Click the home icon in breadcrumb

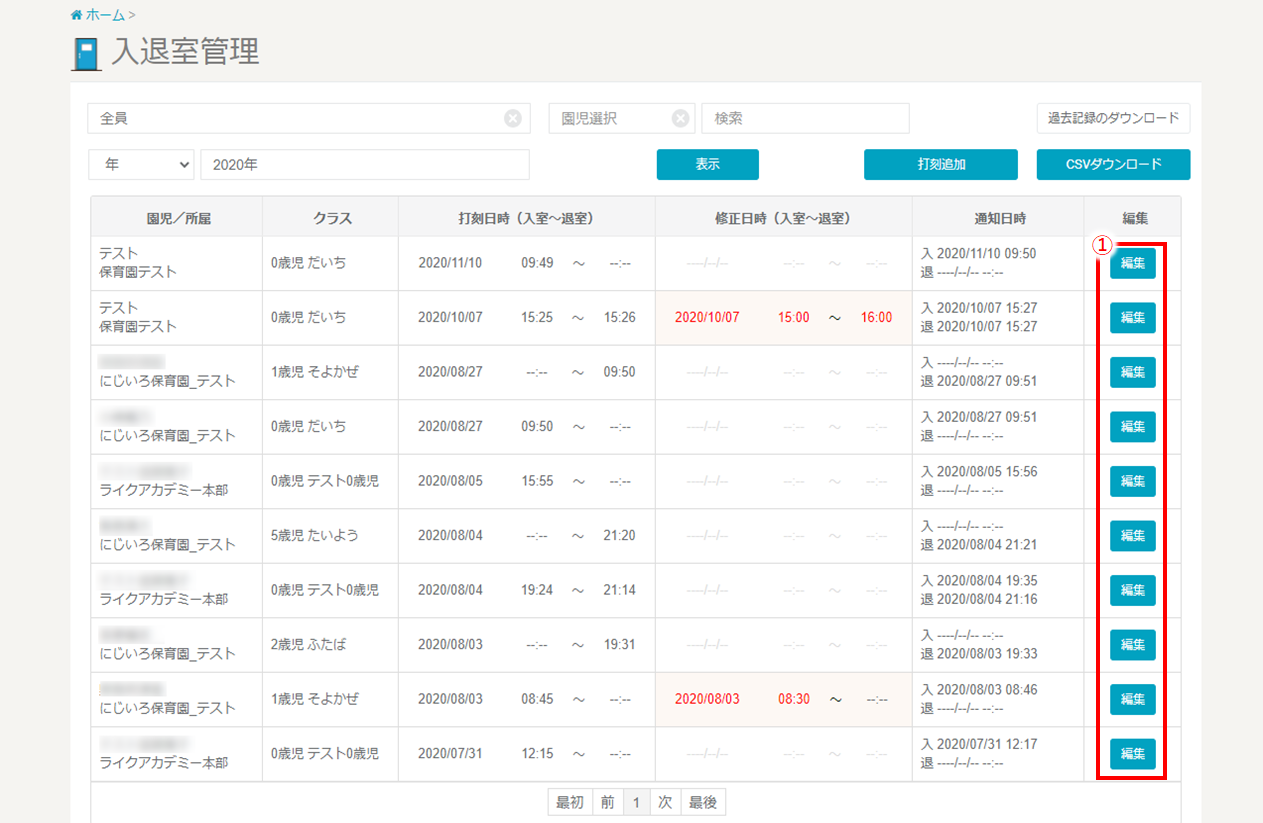point(76,15)
